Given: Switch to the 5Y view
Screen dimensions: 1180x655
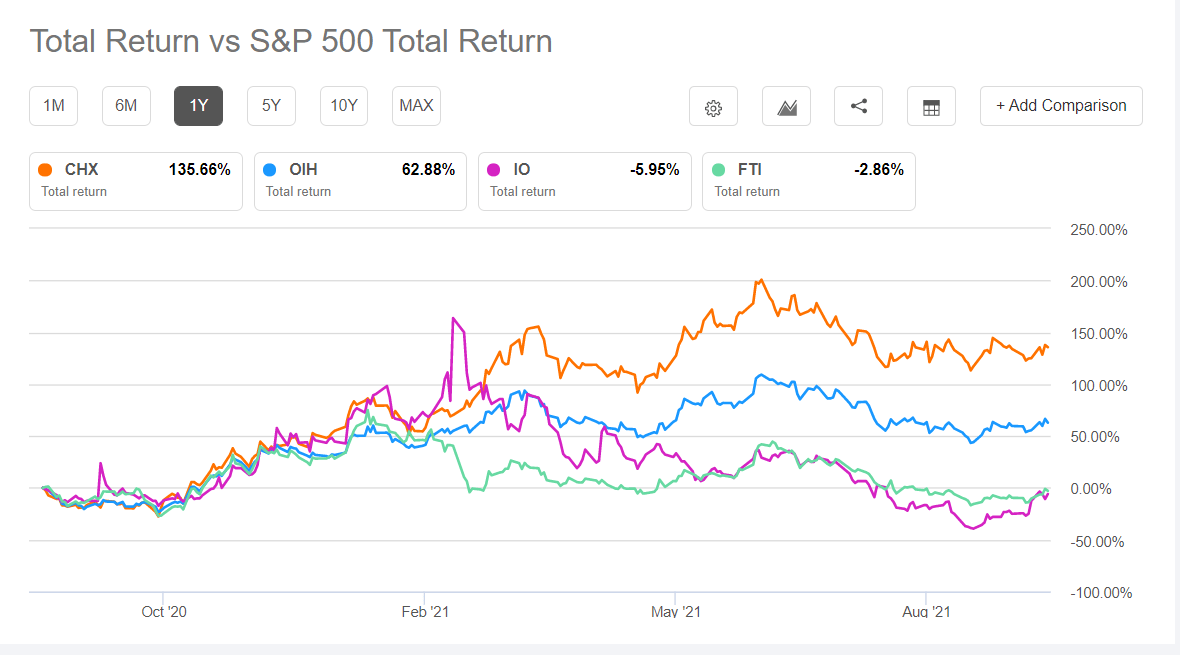Looking at the screenshot, I should 271,105.
